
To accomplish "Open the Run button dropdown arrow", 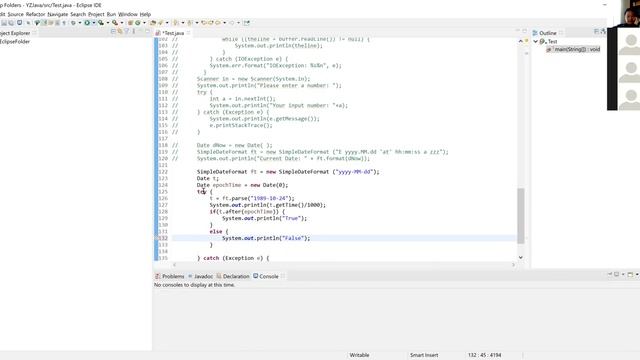I will pyautogui.click(x=93, y=23).
